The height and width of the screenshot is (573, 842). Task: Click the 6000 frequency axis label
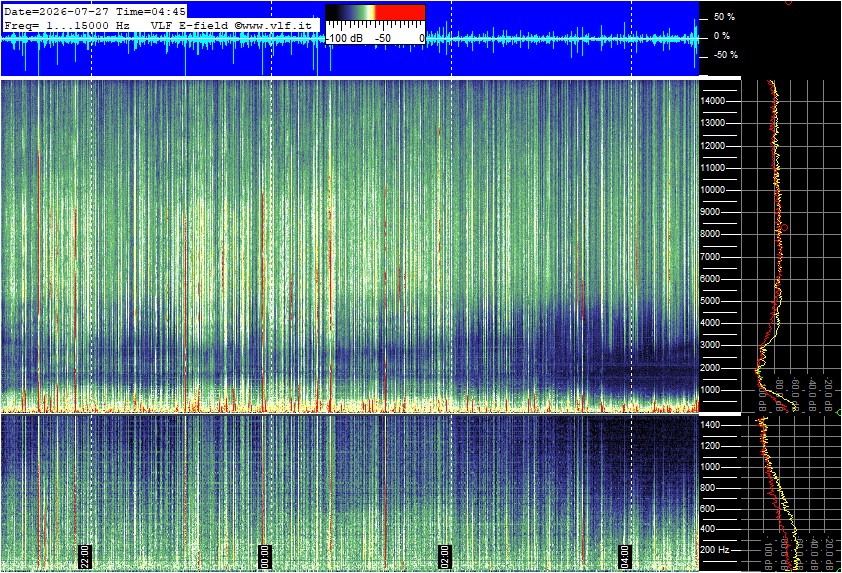click(711, 279)
